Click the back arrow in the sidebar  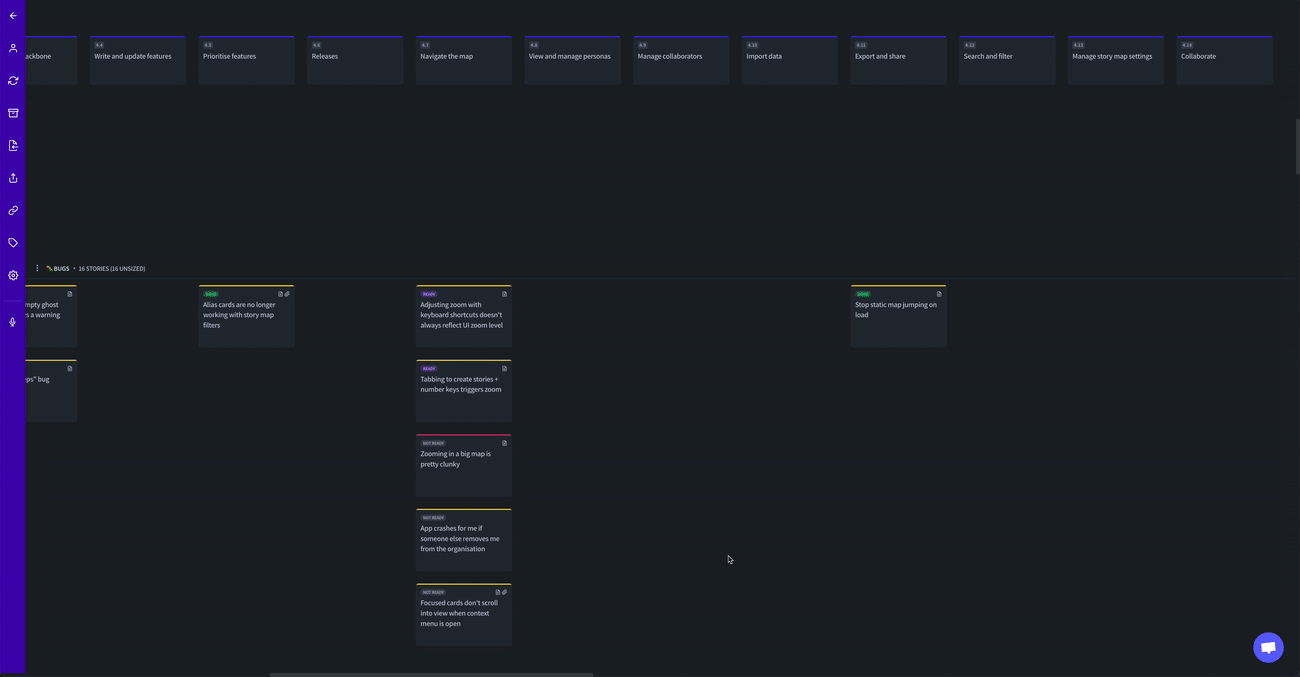coord(13,16)
